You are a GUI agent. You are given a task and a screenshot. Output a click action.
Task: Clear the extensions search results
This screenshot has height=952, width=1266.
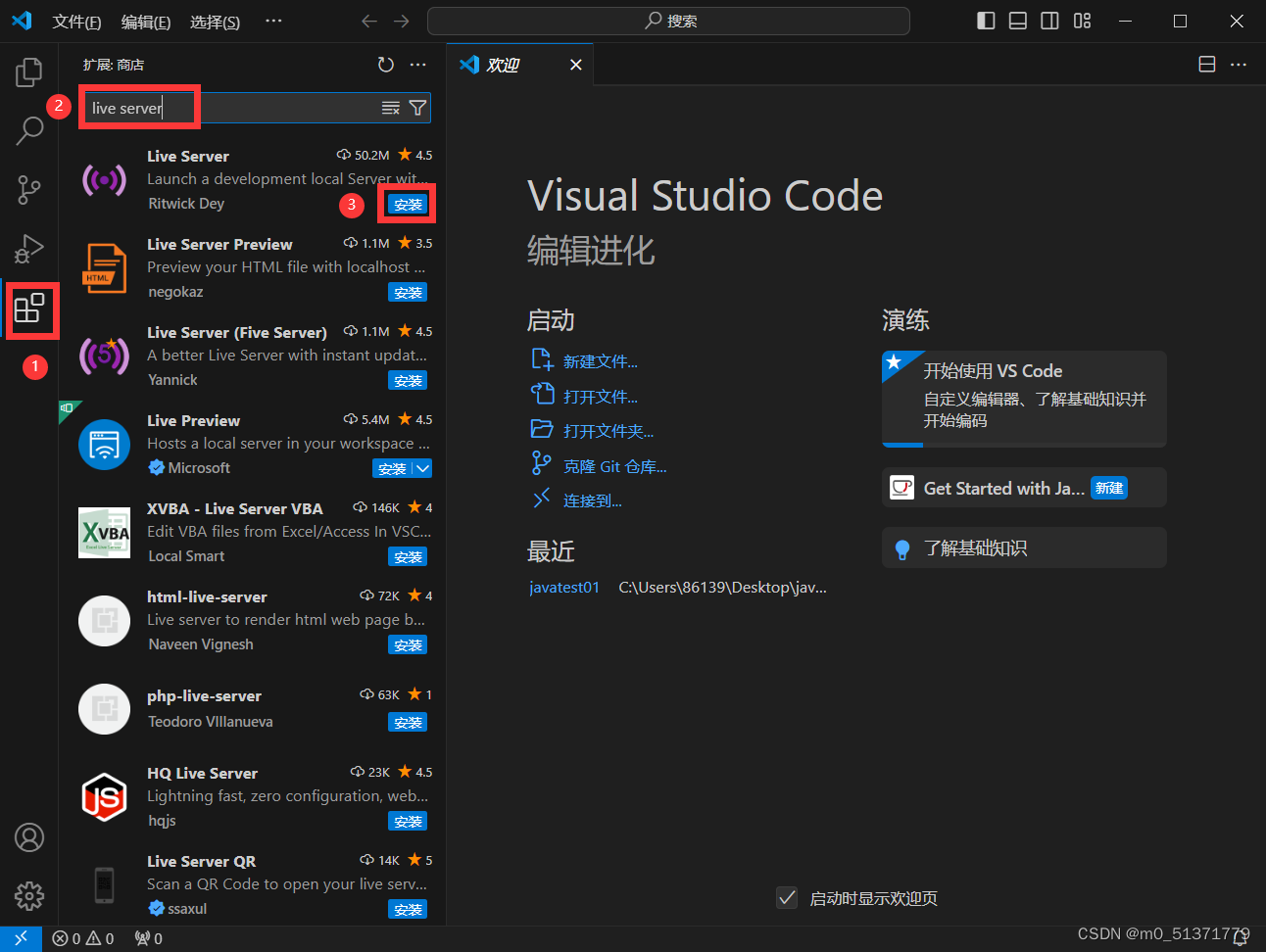pyautogui.click(x=391, y=108)
